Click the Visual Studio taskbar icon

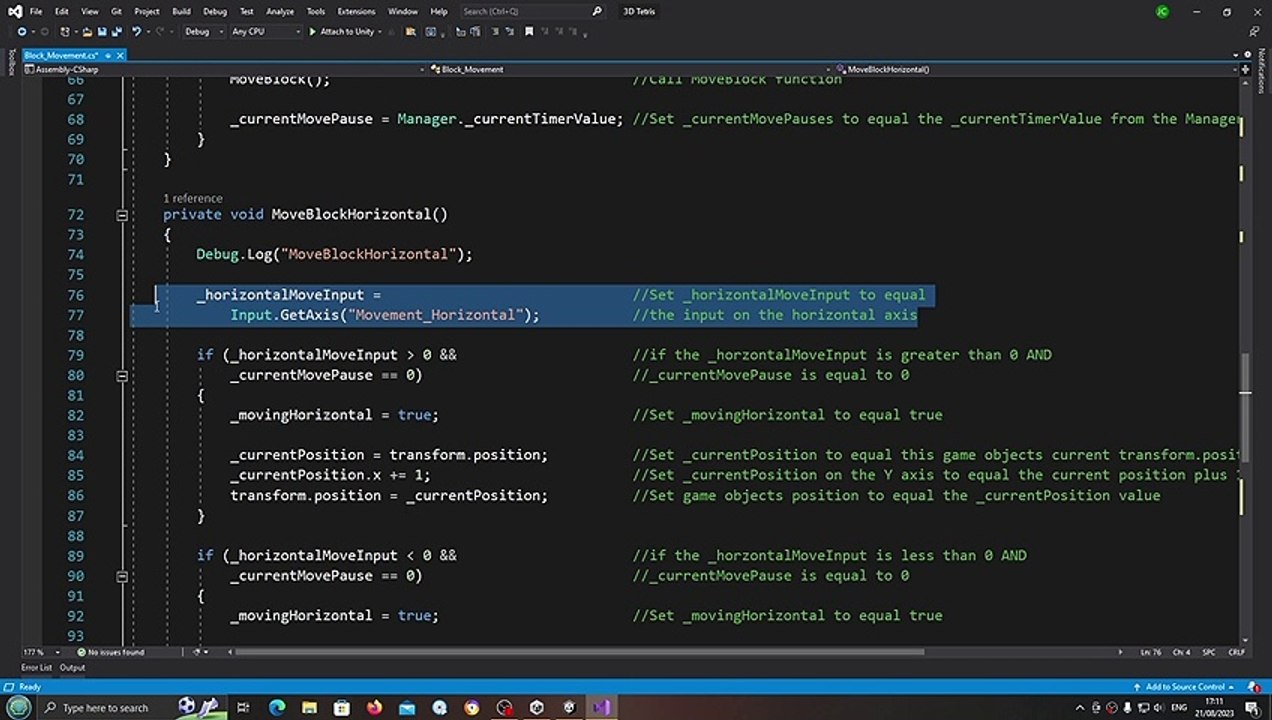click(x=600, y=707)
